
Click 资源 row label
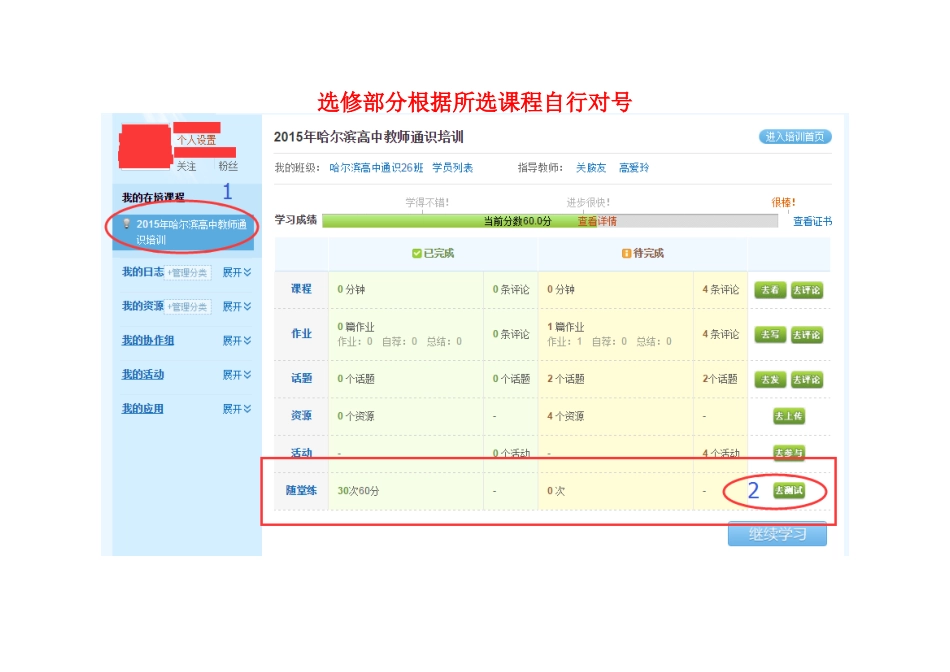301,416
